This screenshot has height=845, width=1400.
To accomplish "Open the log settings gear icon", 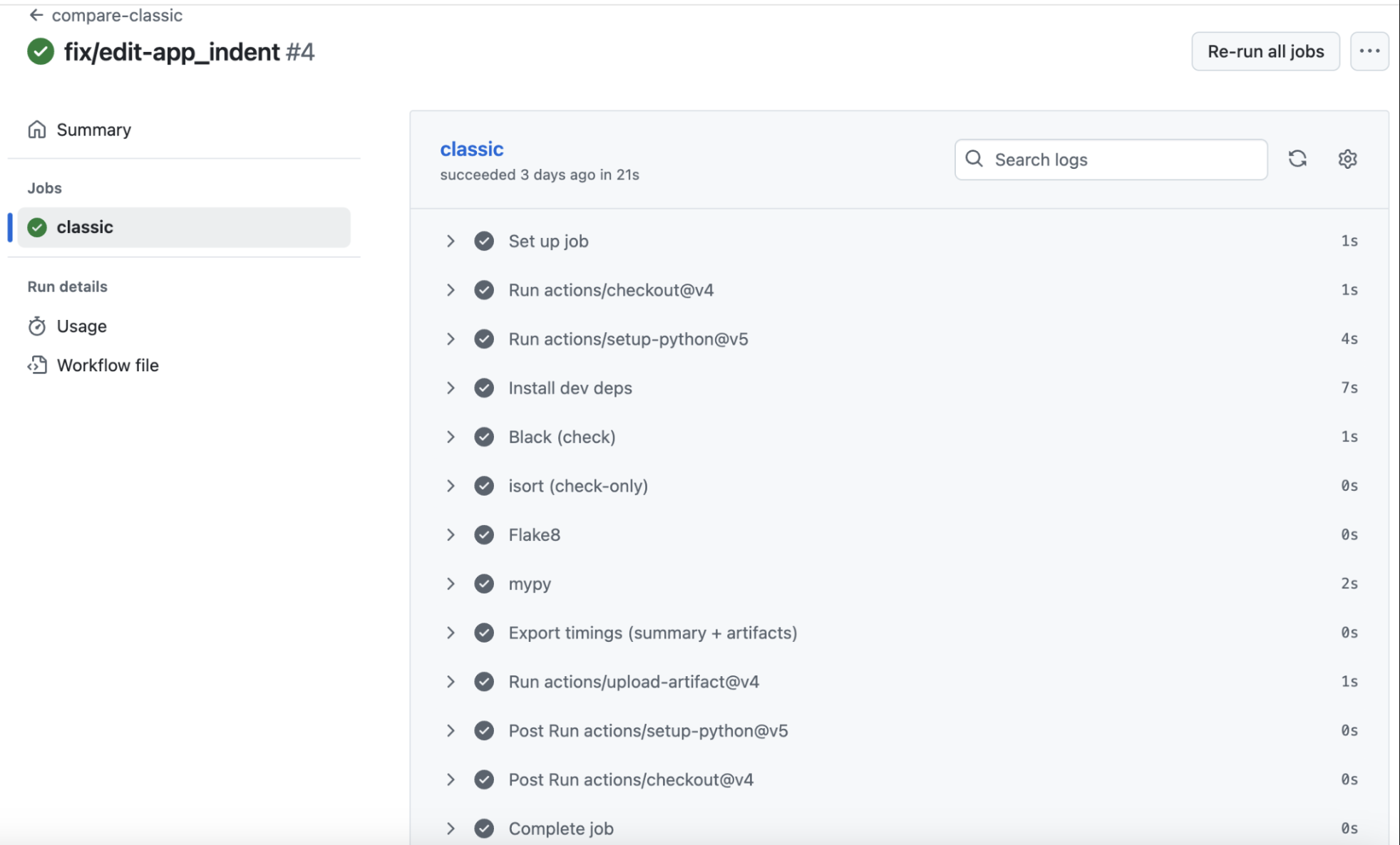I will click(x=1347, y=159).
